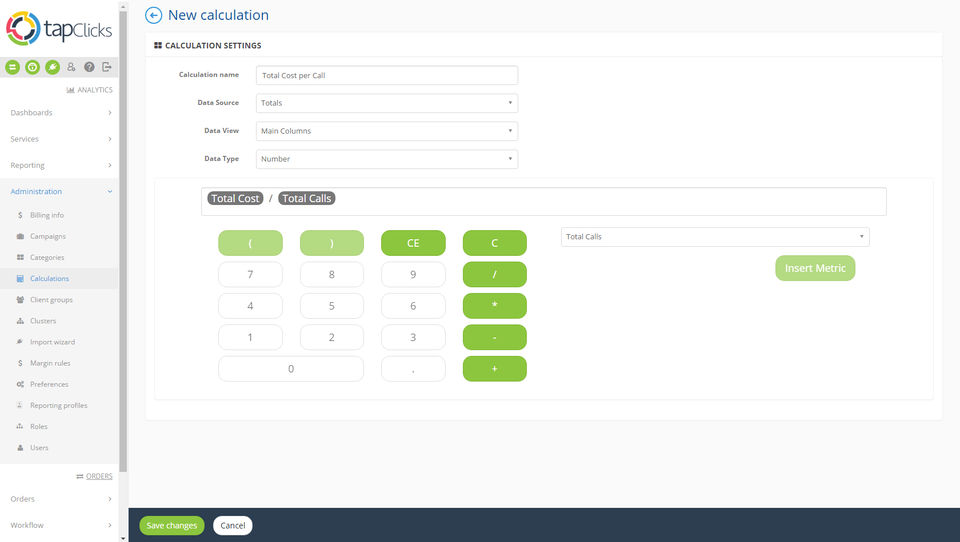Viewport: 960px width, 542px height.
Task: Click the Categories grid icon
Action: (x=20, y=257)
